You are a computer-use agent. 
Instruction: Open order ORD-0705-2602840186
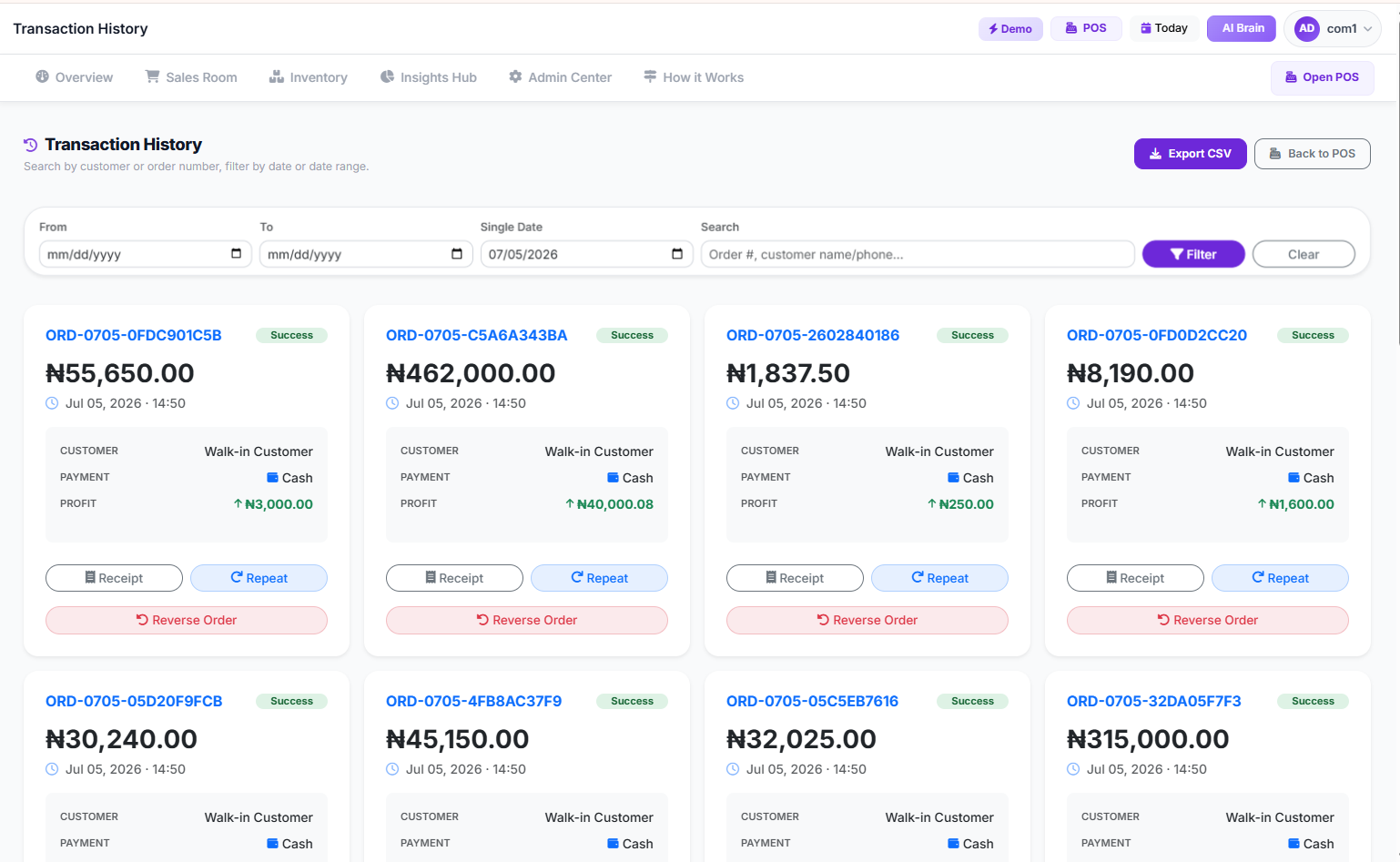pos(813,335)
